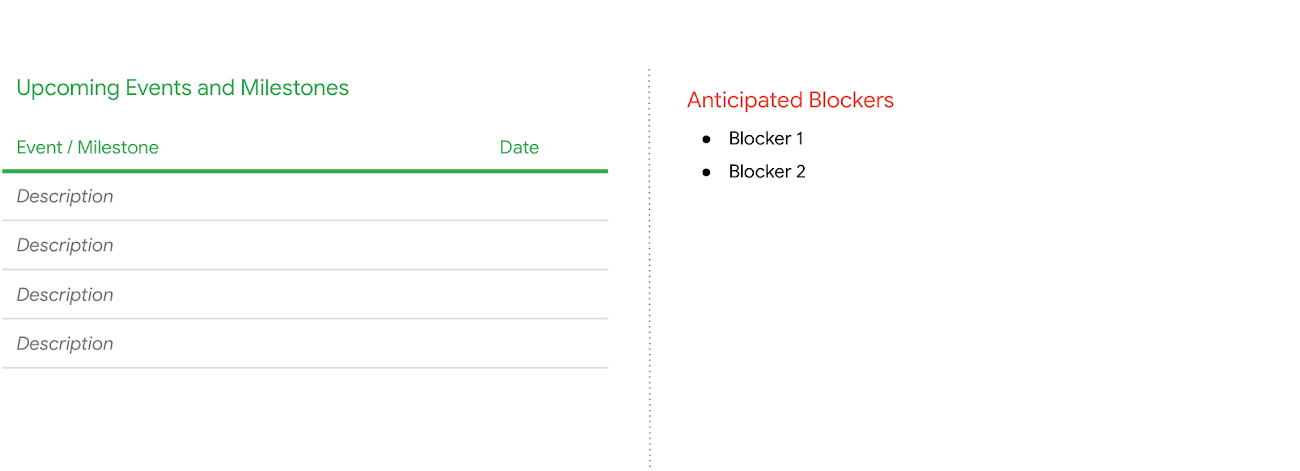Click the bullet point beside Blocker 1

[x=706, y=139]
